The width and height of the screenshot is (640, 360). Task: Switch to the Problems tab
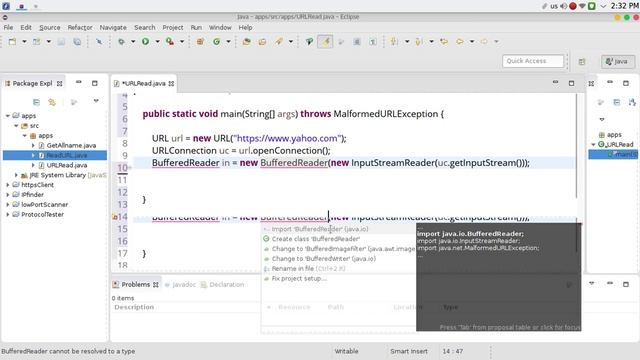click(x=136, y=284)
